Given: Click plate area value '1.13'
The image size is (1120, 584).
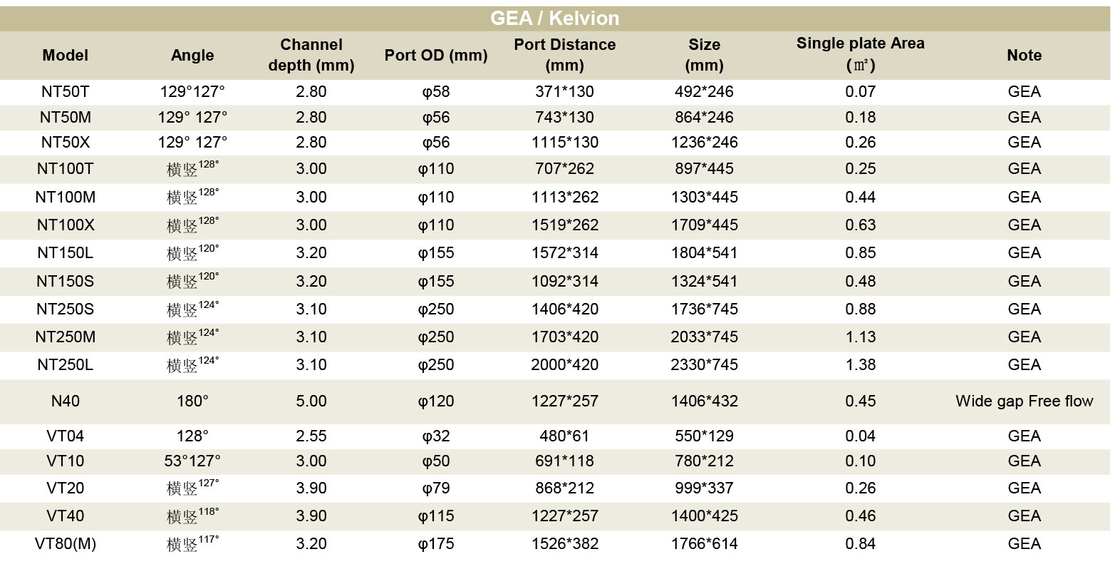Looking at the screenshot, I should pos(860,337).
